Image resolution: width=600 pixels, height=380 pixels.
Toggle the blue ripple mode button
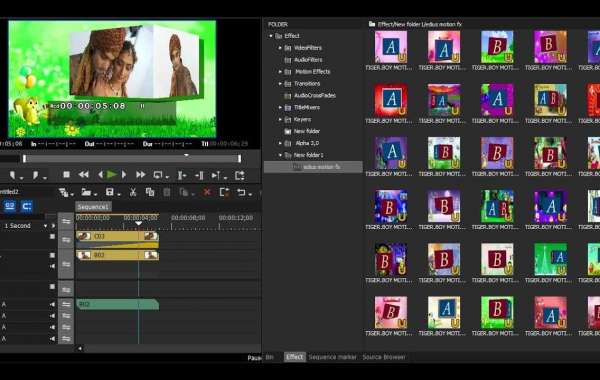pos(27,206)
